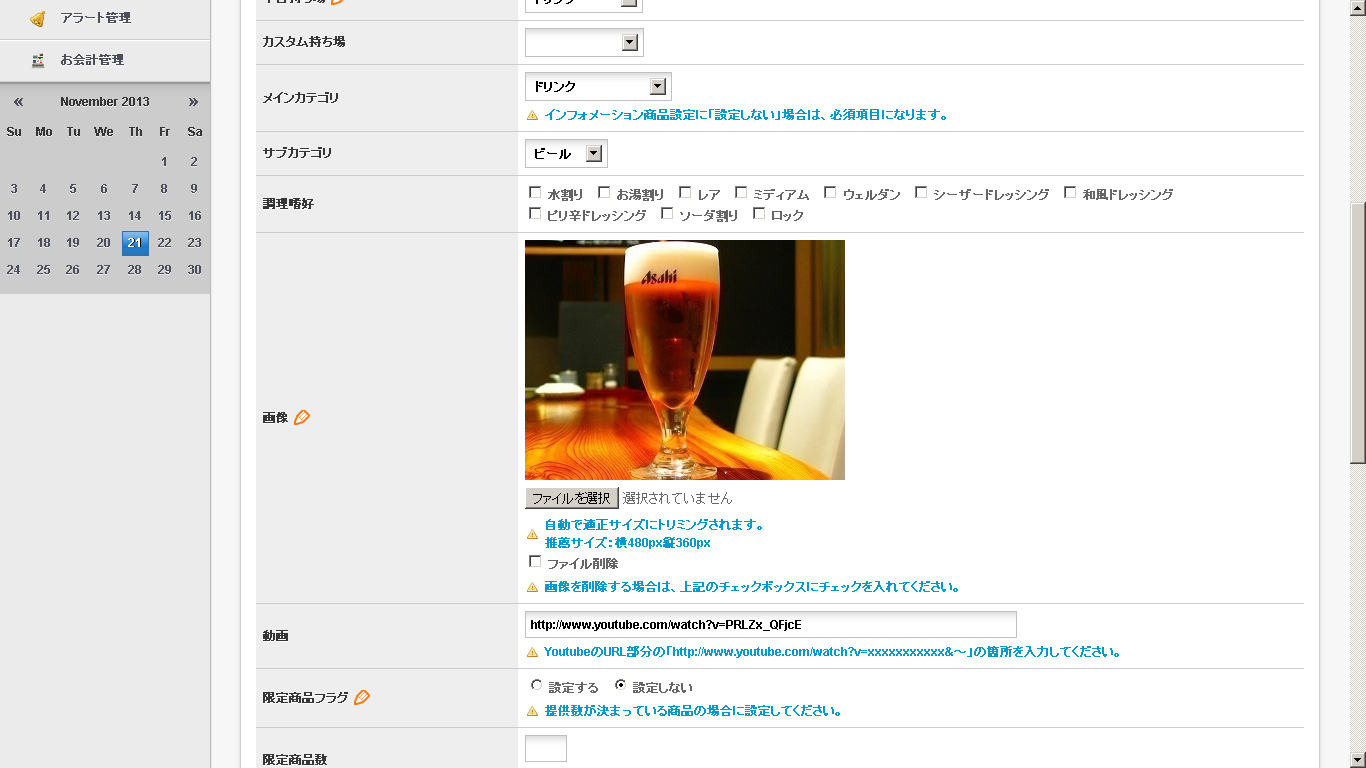Select November 30 in calendar

[194, 269]
